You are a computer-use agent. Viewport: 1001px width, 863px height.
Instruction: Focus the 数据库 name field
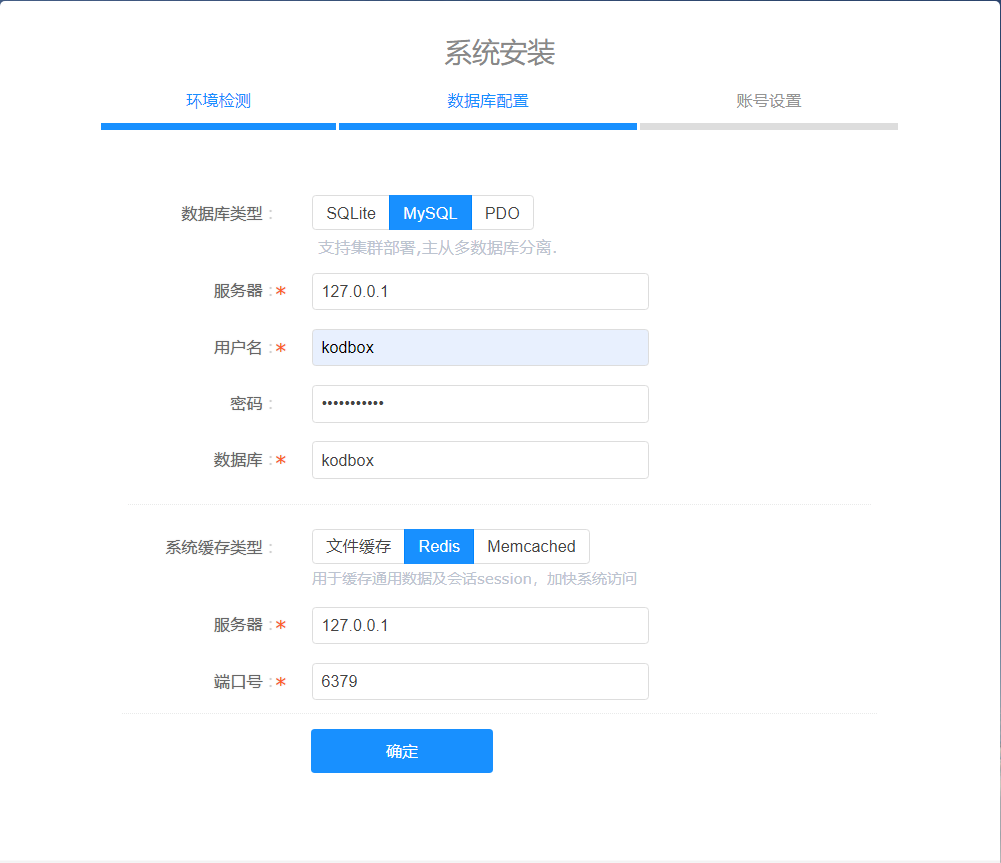pos(480,460)
